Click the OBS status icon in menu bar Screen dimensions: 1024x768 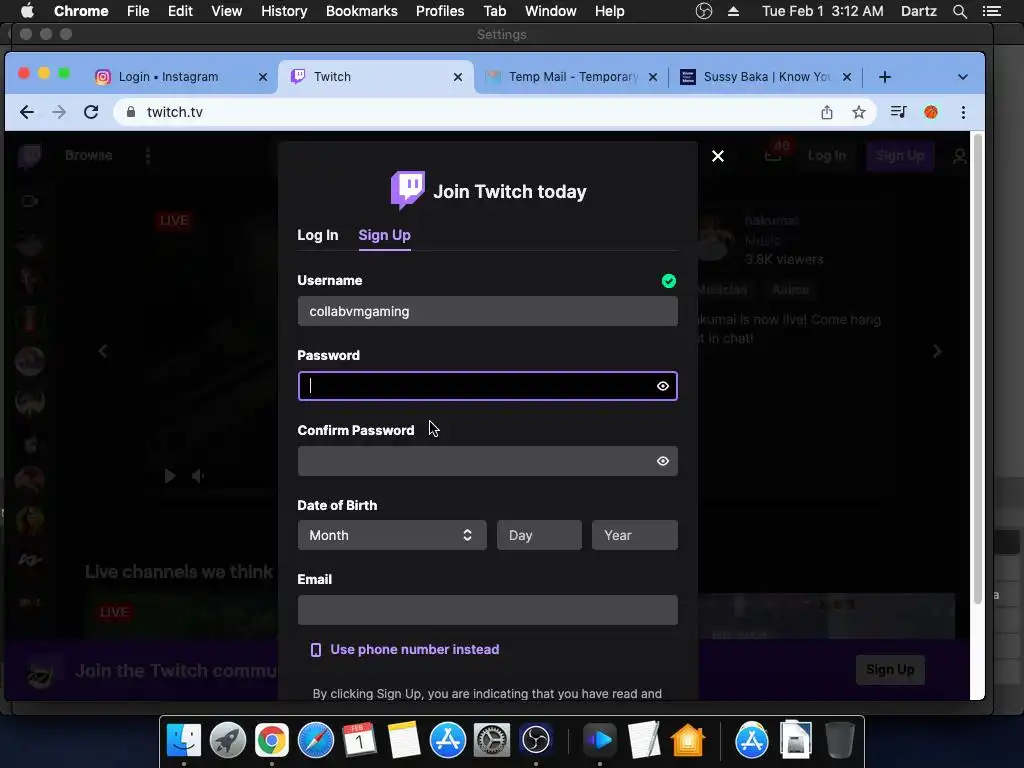click(x=704, y=11)
